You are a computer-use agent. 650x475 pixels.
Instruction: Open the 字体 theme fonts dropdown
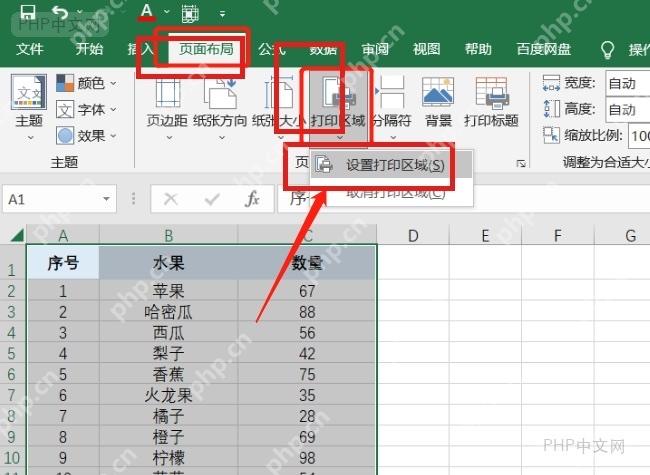pos(87,109)
